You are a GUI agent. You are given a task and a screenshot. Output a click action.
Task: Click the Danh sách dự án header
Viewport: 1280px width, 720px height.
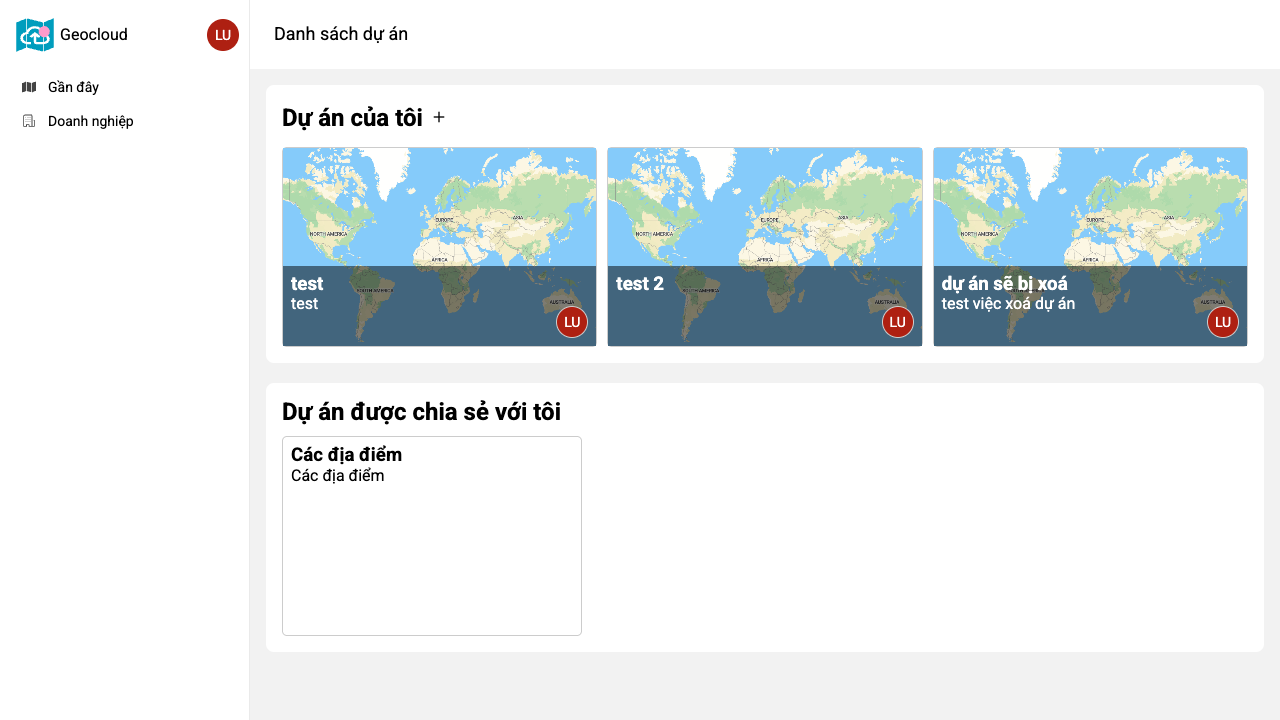340,34
